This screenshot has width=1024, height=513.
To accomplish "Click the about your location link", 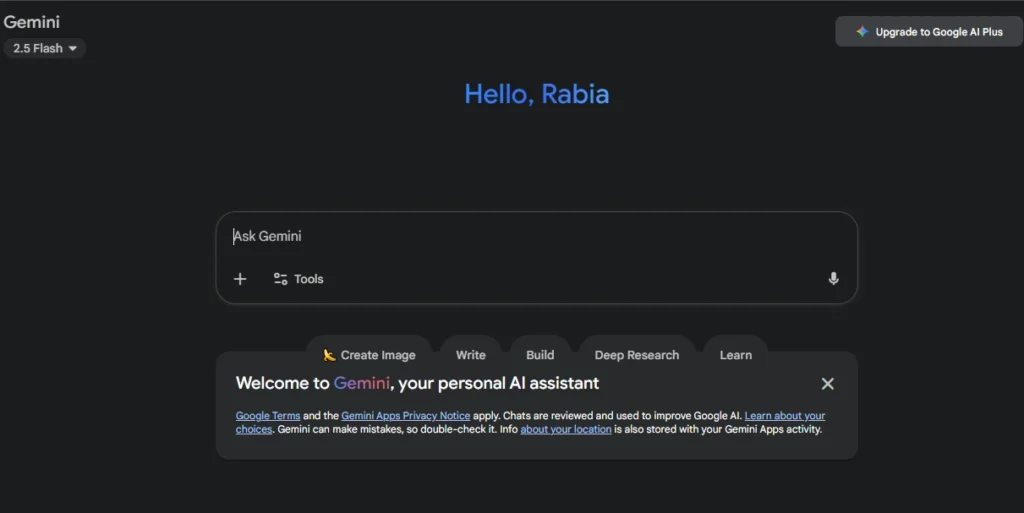I will pyautogui.click(x=565, y=430).
